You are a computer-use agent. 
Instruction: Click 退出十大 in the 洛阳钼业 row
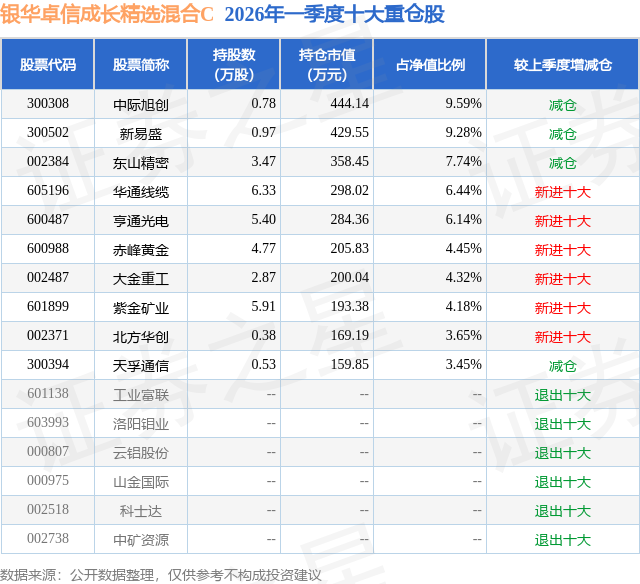coord(563,424)
